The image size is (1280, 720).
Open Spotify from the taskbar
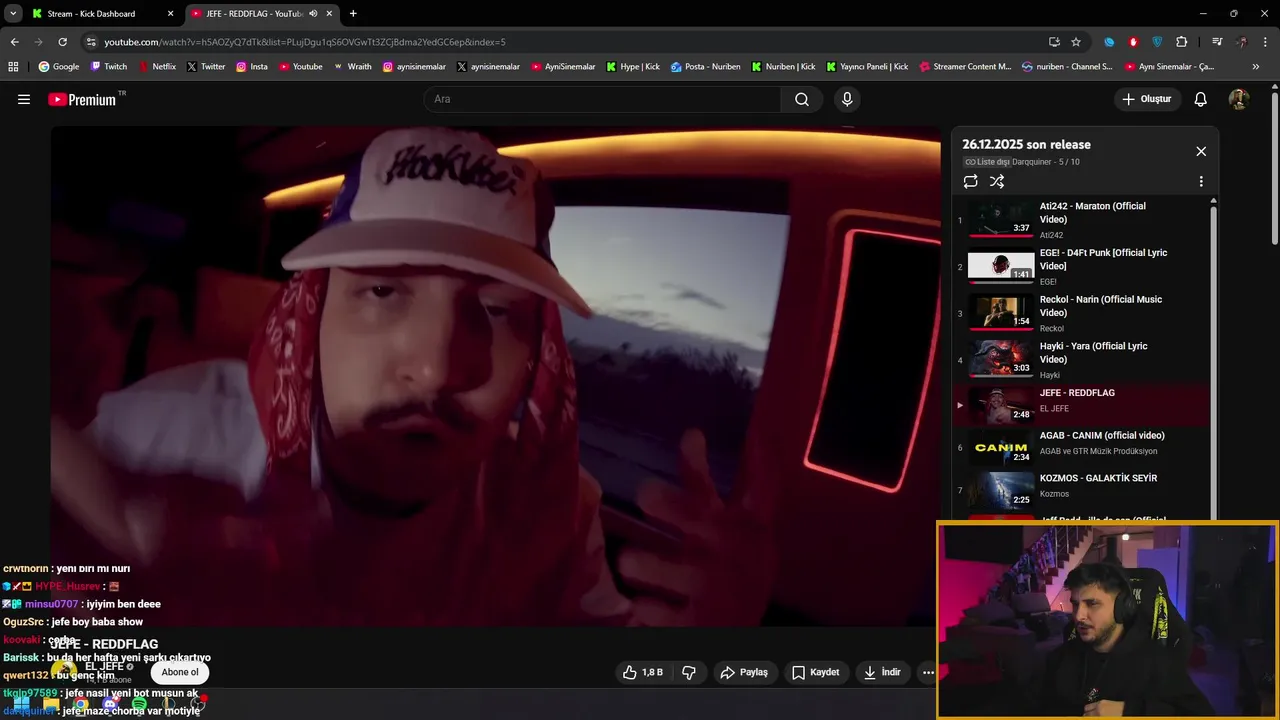(139, 705)
